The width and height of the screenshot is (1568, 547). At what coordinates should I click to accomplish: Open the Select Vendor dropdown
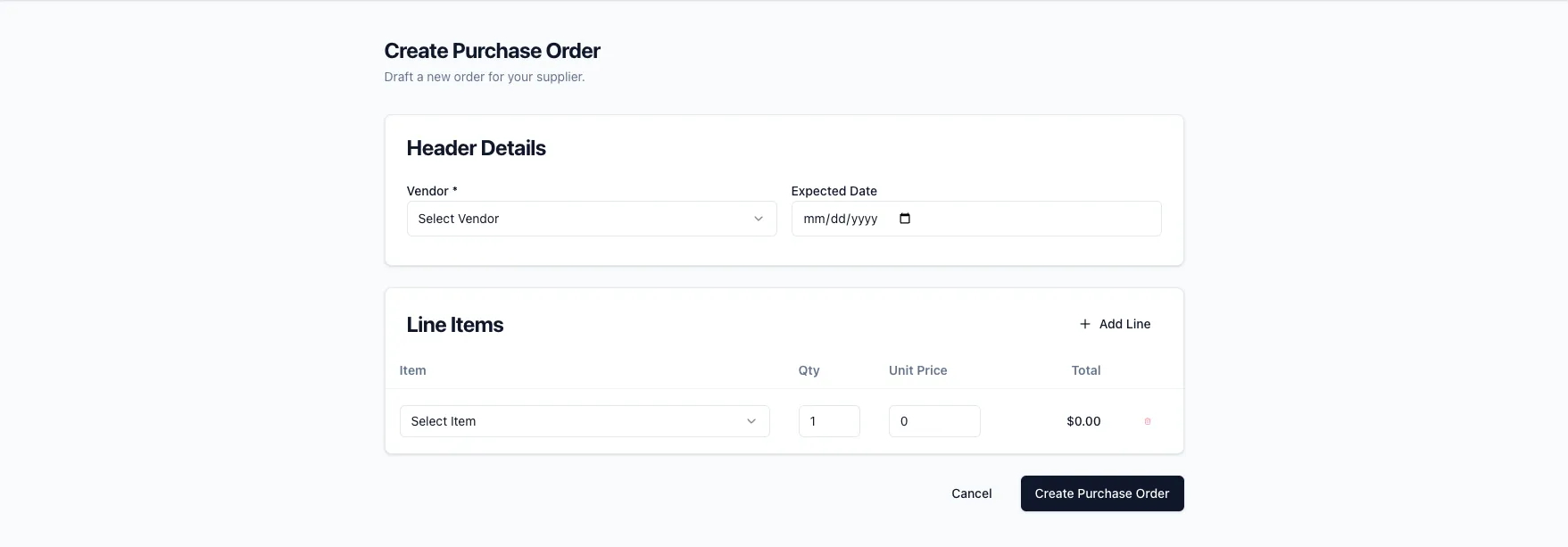pos(591,218)
